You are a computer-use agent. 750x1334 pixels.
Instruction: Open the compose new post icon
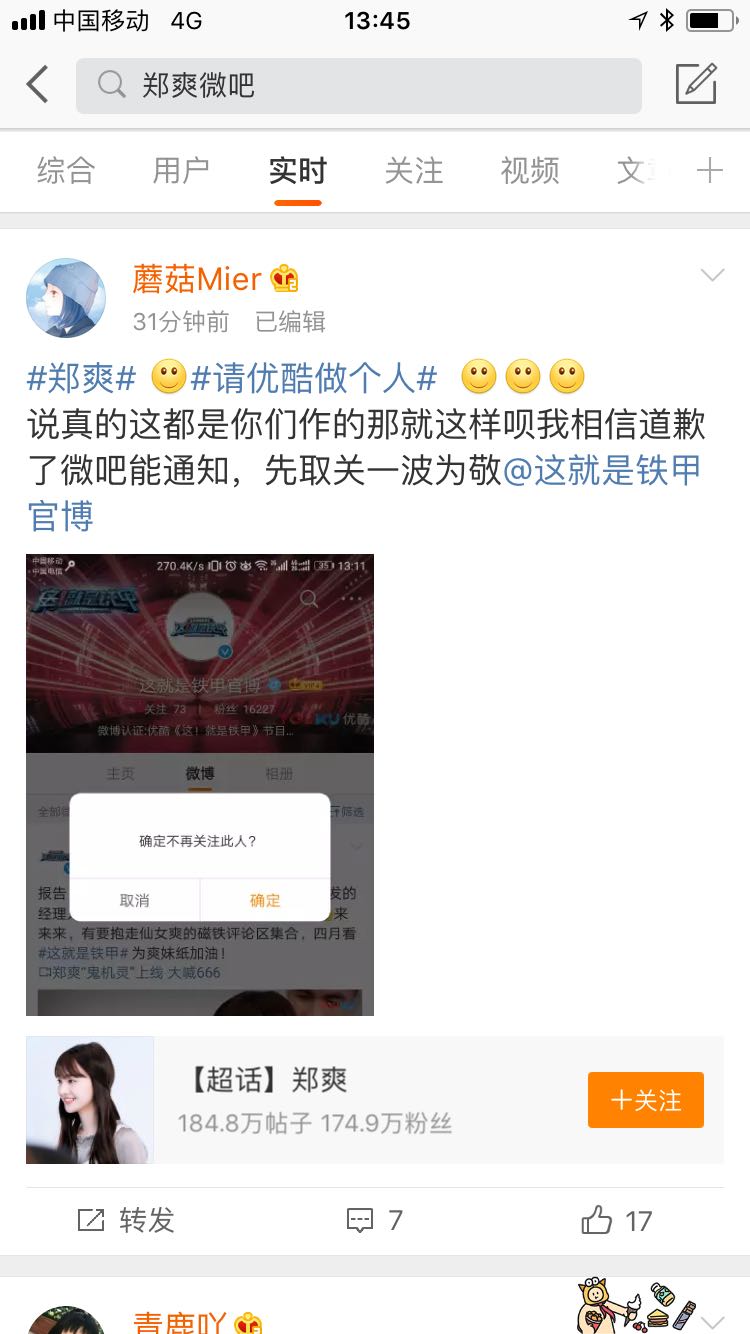coord(696,84)
